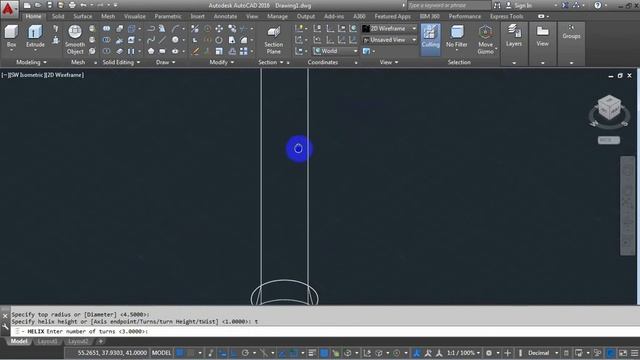The image size is (640, 360).
Task: Toggle hardware acceleration in status bar
Action: tap(610, 353)
